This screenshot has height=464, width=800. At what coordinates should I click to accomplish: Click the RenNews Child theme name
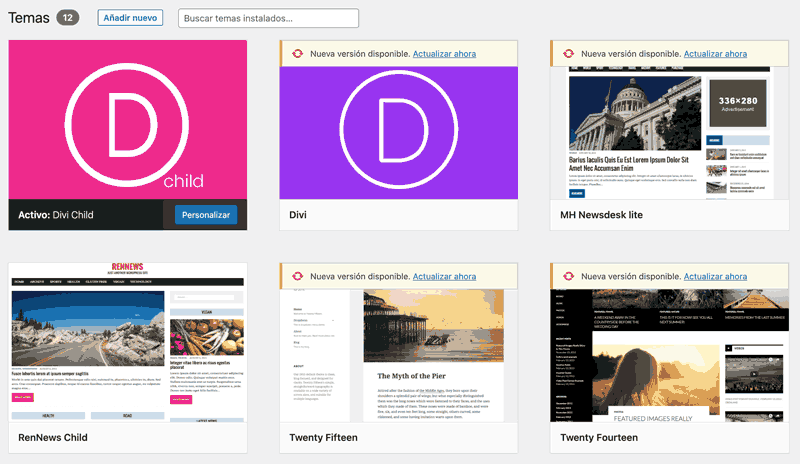53,437
